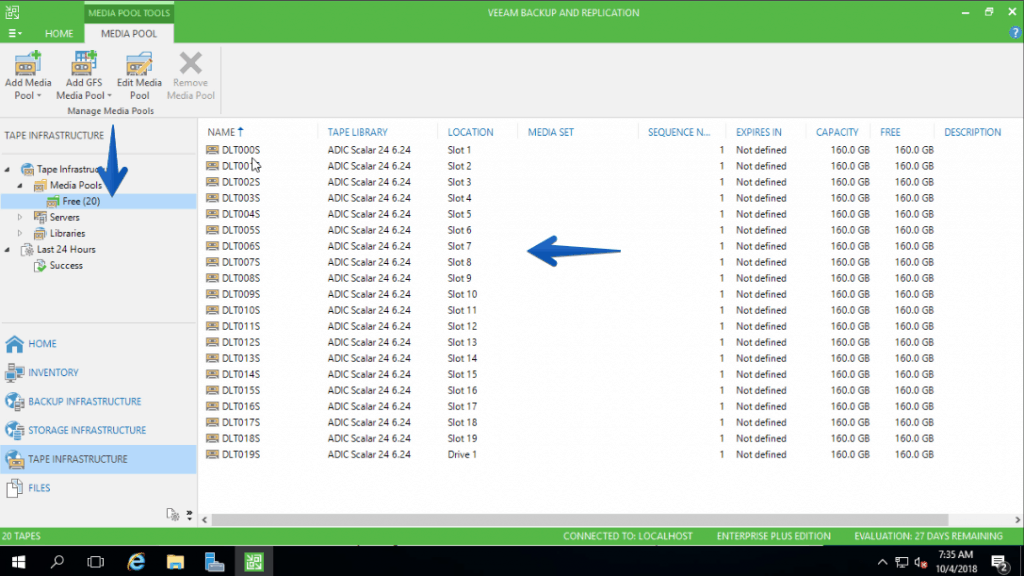The height and width of the screenshot is (576, 1024).
Task: Expand the Libraries tree node
Action: (20, 233)
